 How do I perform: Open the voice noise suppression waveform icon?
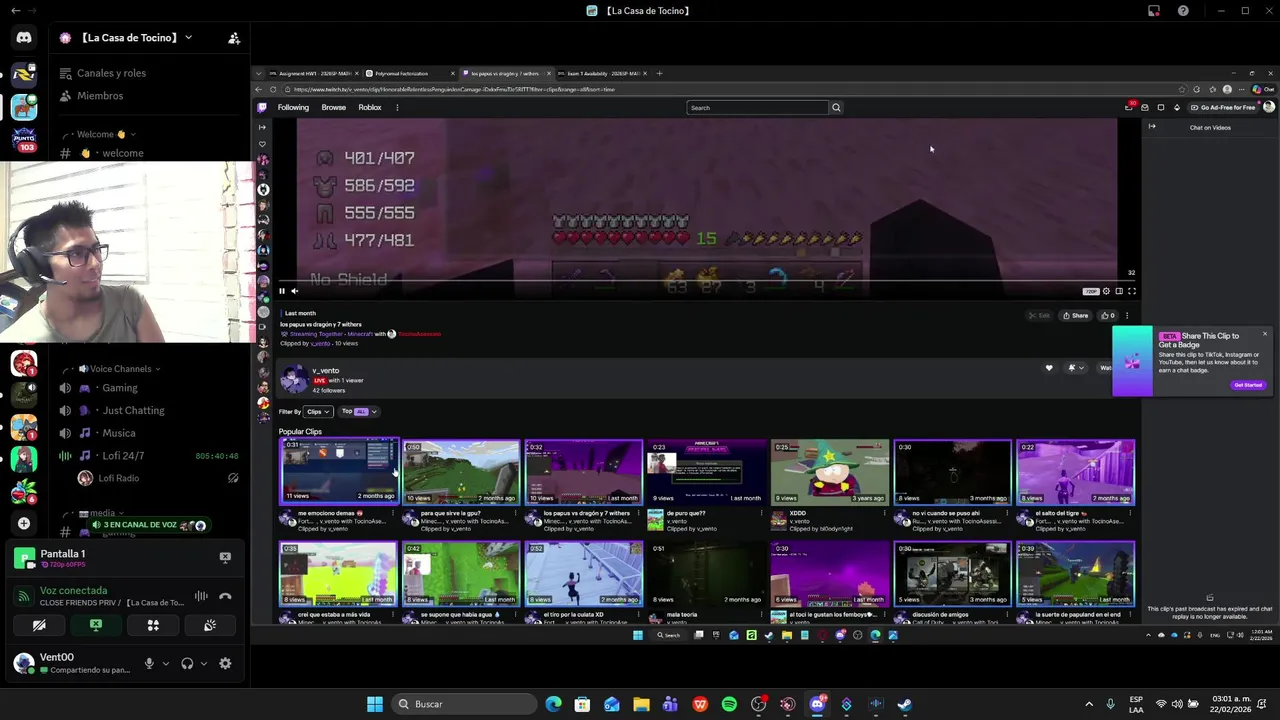click(201, 596)
